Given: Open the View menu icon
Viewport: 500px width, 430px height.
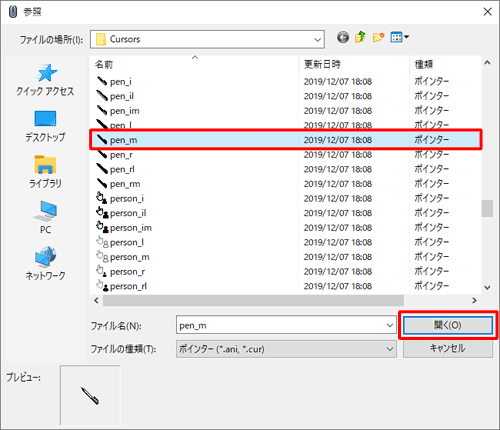Looking at the screenshot, I should [399, 37].
